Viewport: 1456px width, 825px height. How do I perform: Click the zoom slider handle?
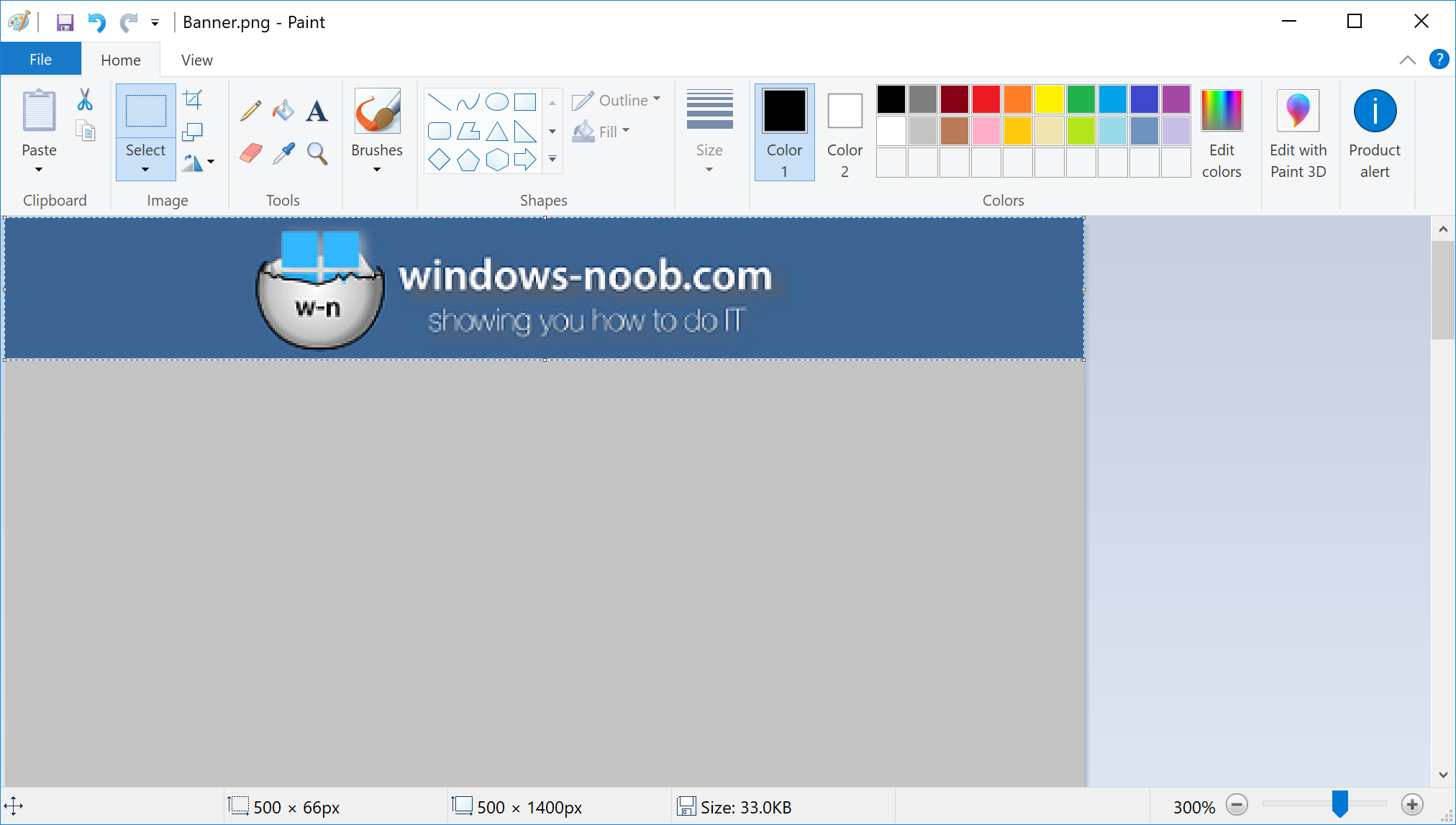click(1339, 803)
